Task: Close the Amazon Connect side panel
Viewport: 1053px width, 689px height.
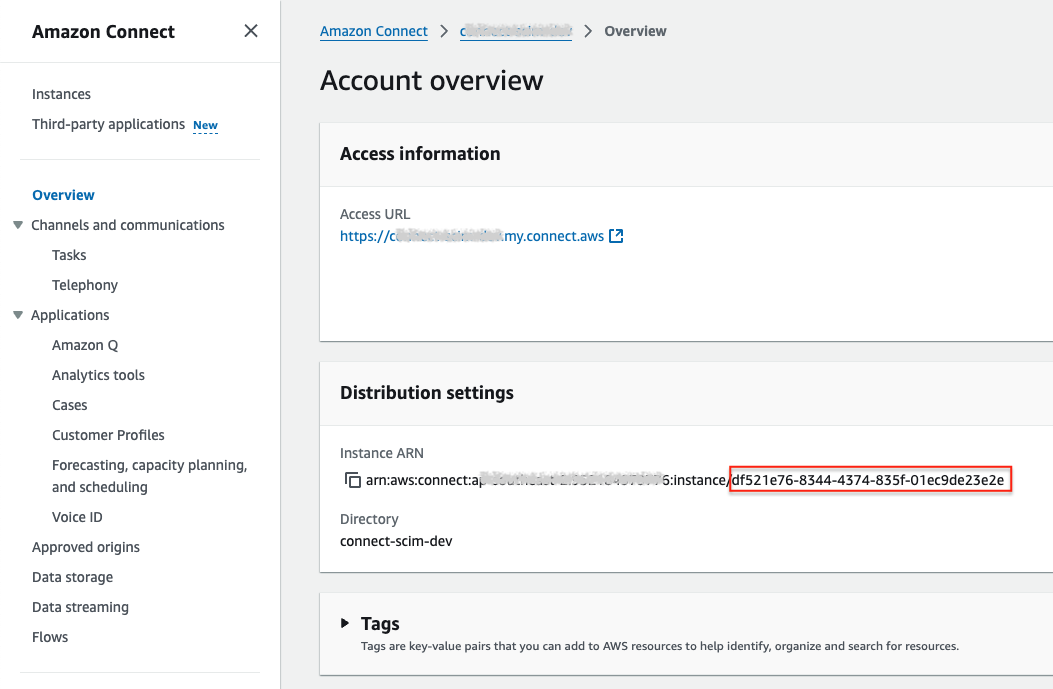Action: (x=251, y=31)
